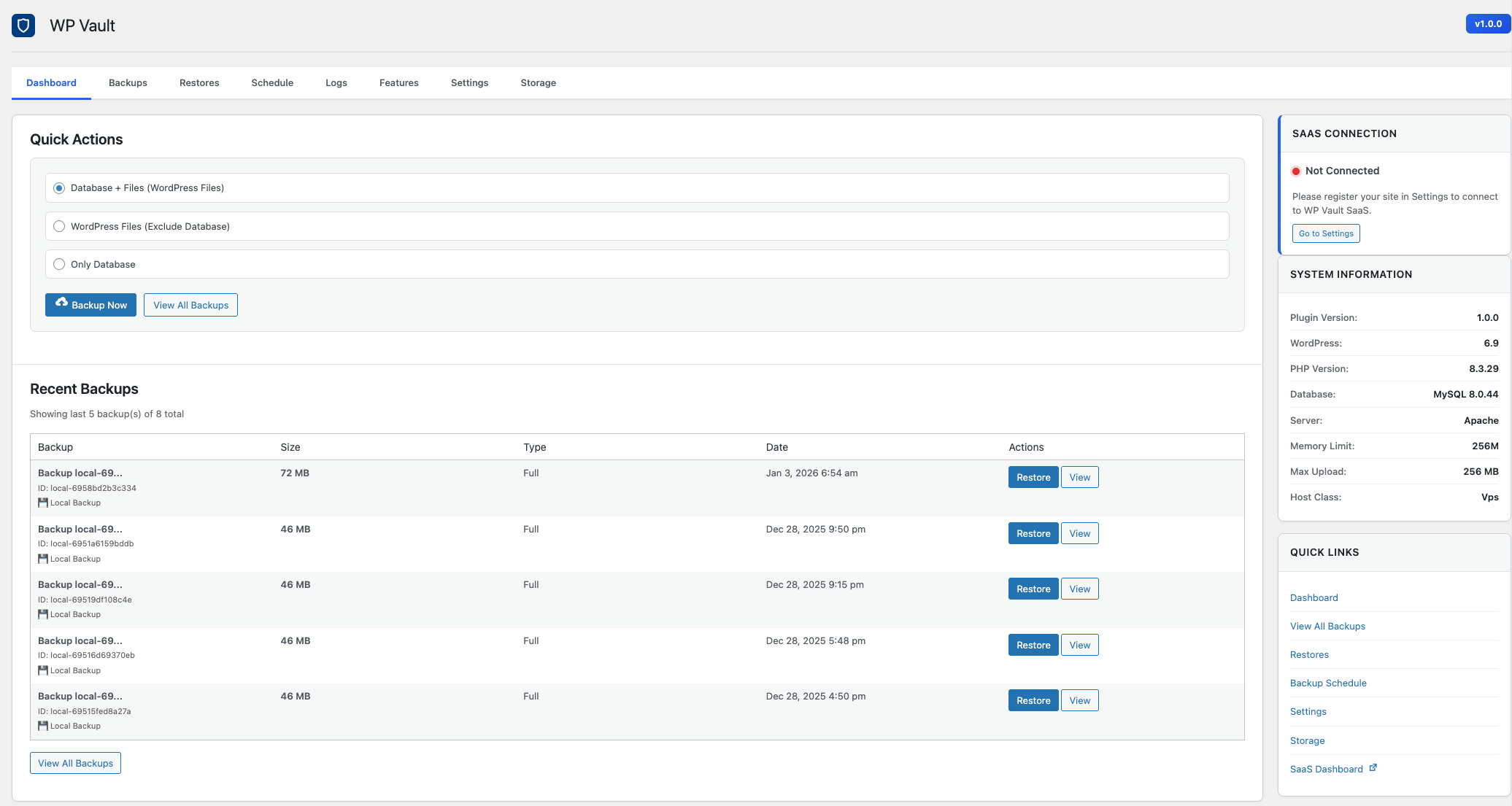Restore the Dec 28, 2025 9:50 pm backup
1512x806 pixels.
[x=1033, y=533]
